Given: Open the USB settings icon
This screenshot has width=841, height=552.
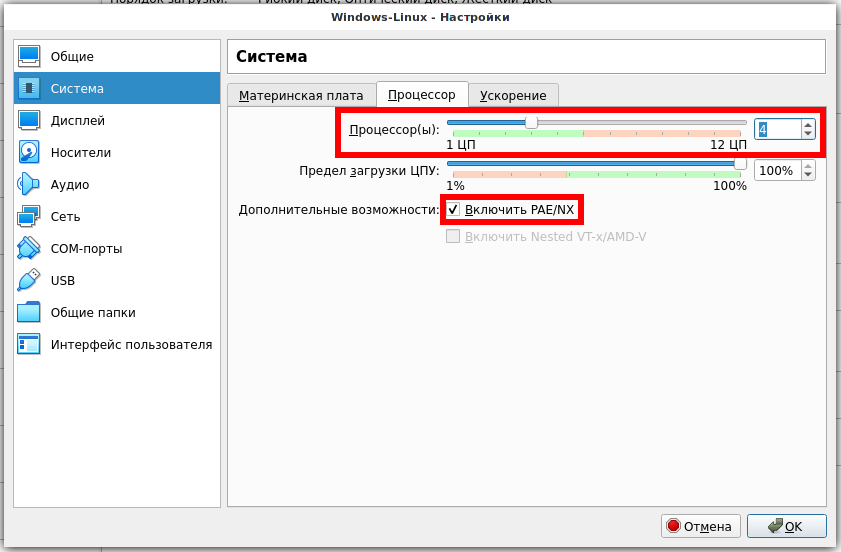Looking at the screenshot, I should 29,281.
